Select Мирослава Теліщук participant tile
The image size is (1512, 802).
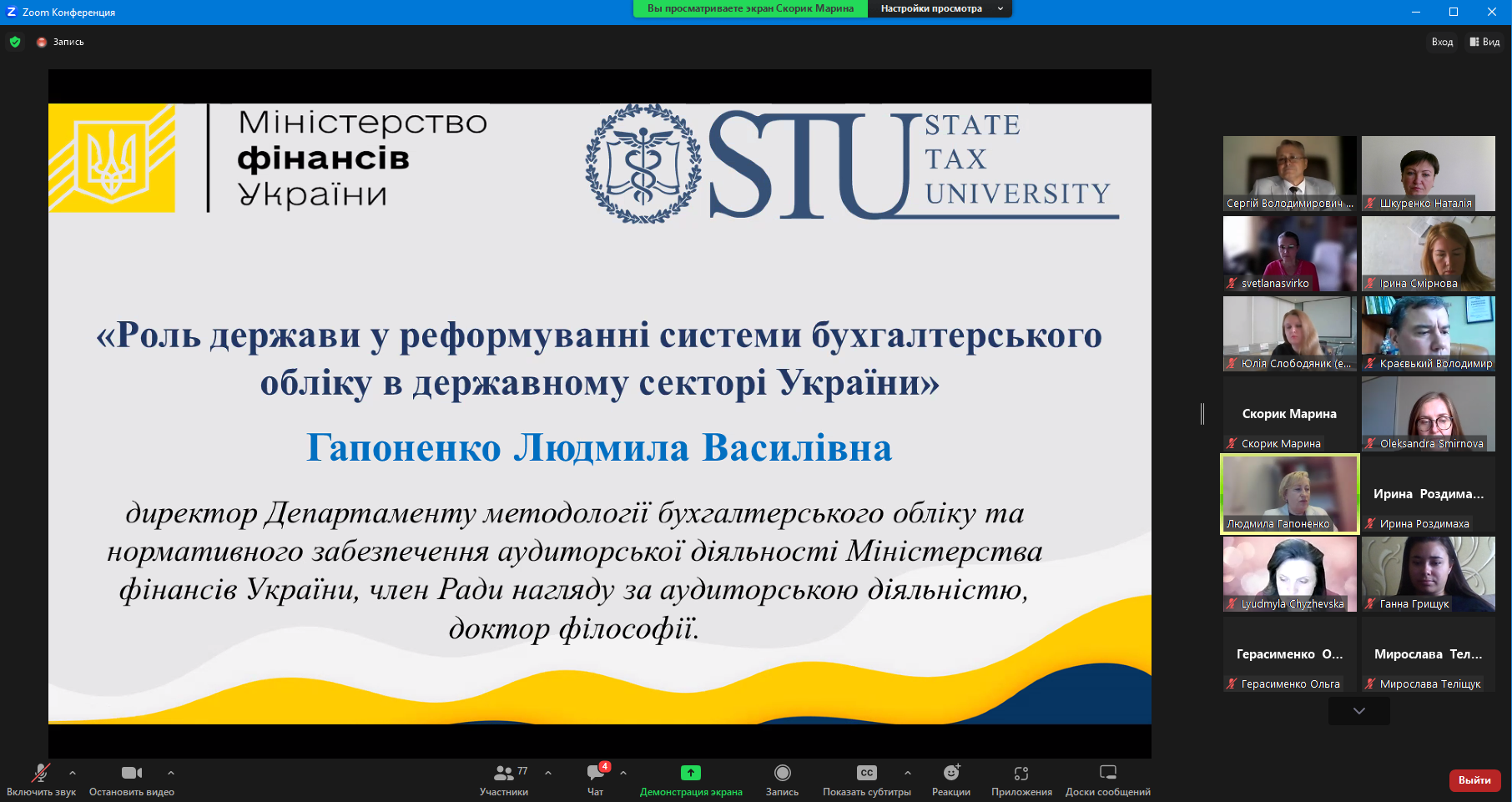point(1429,654)
